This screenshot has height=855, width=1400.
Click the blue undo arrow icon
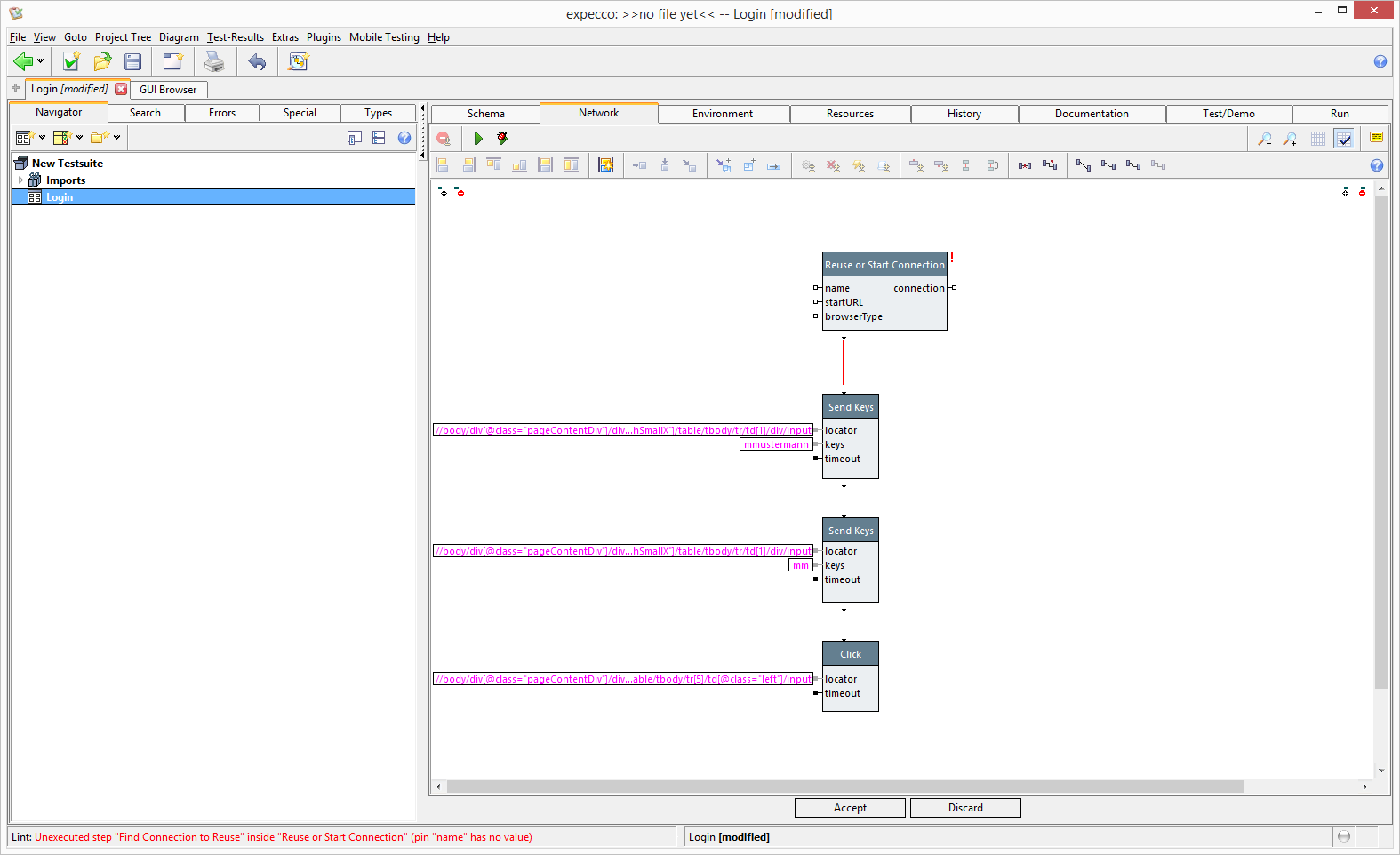pos(257,61)
